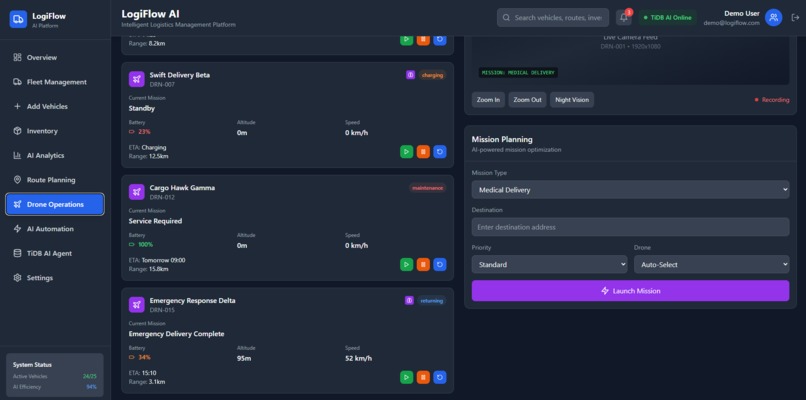Click the Swift Delivery Beta battery icon
The image size is (806, 400).
click(132, 132)
